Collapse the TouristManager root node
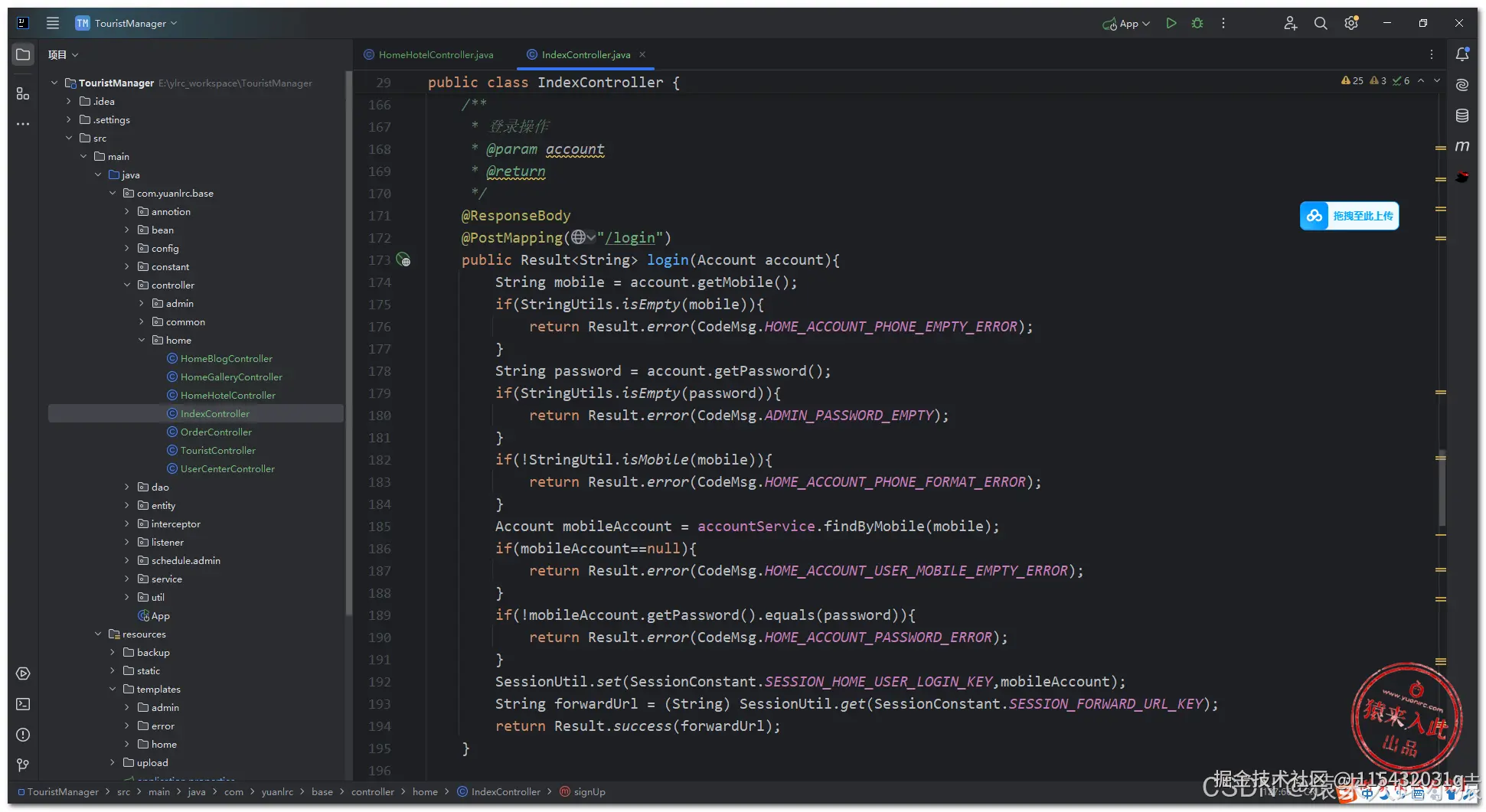Screen dimensions: 1486x812 [54, 83]
